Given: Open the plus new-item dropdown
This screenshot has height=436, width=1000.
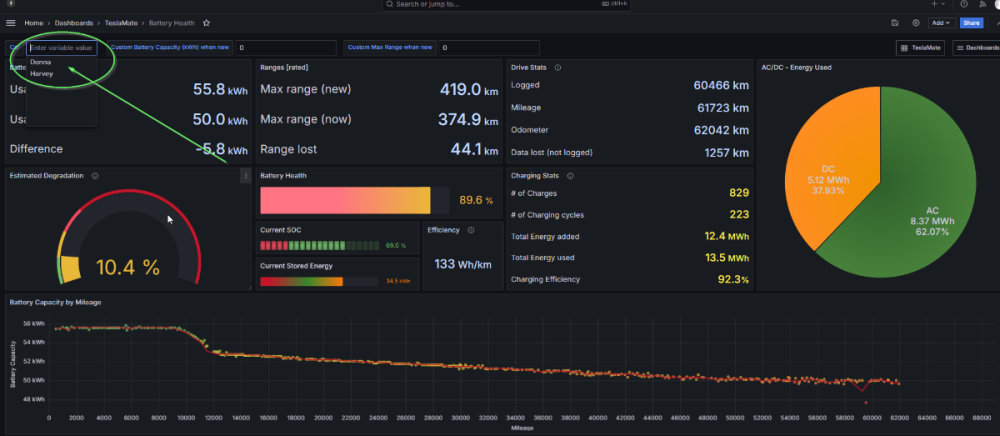Looking at the screenshot, I should click(936, 4).
